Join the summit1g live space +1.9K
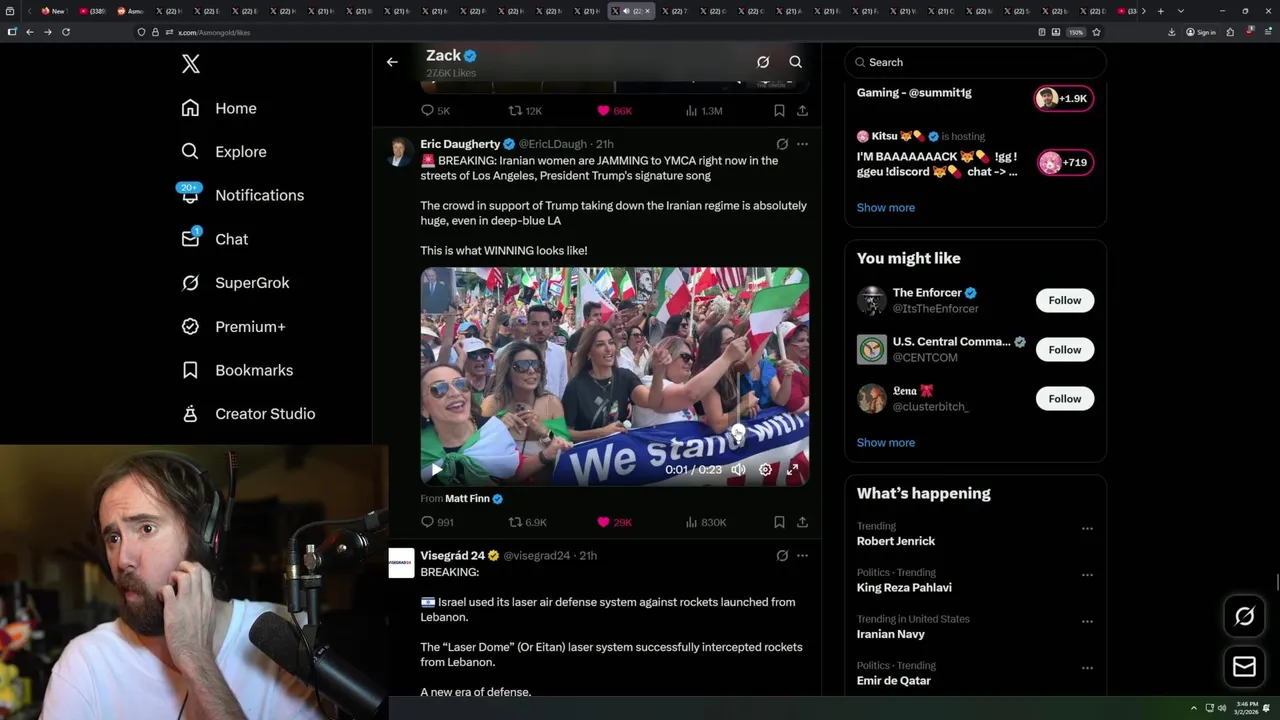Viewport: 1280px width, 720px height. tap(1064, 98)
